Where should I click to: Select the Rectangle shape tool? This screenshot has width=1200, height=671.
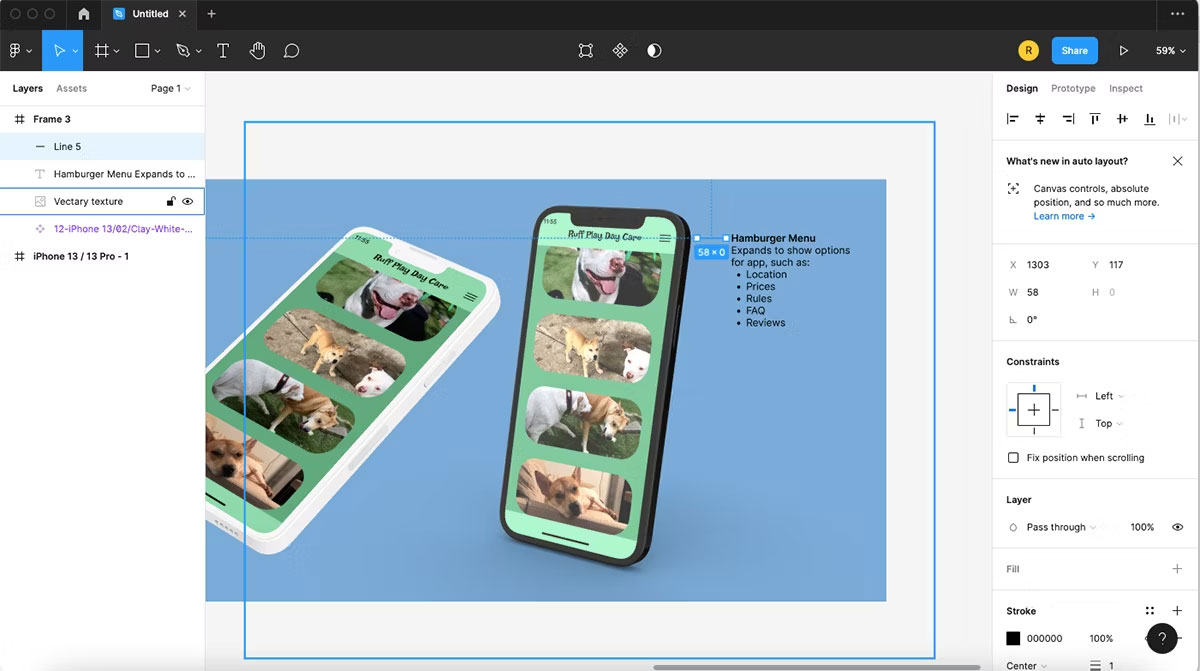point(142,51)
